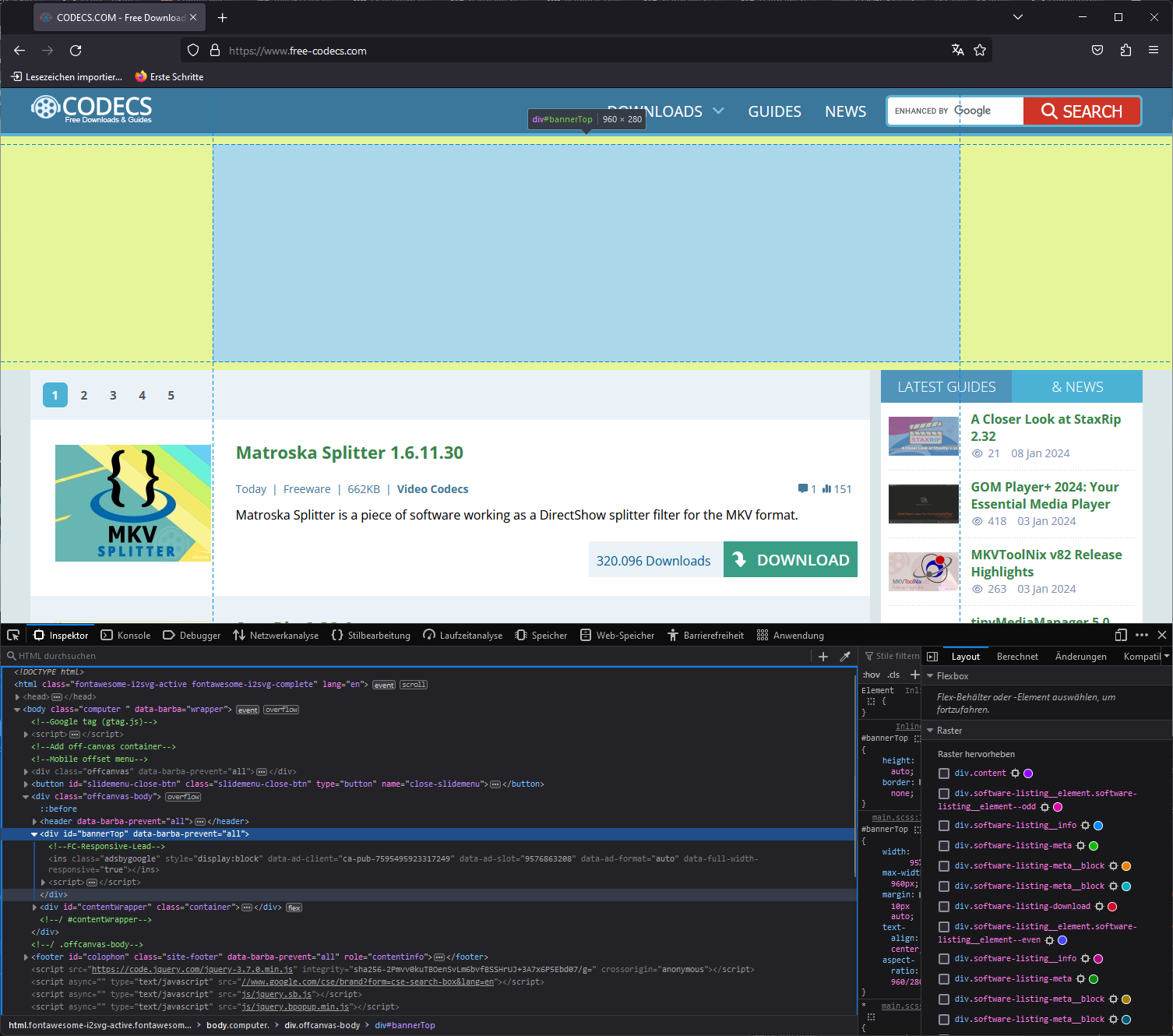Toggle responsive design mode in DevTools
This screenshot has height=1036, width=1173.
pyautogui.click(x=1121, y=635)
